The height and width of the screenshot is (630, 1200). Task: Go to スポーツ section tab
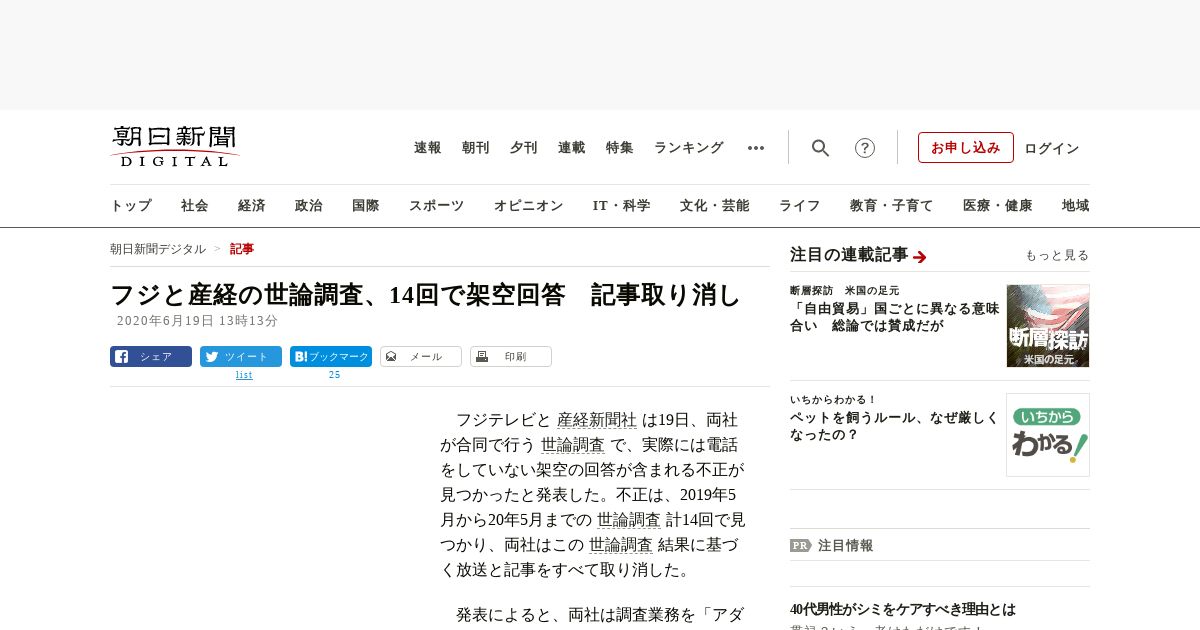click(436, 206)
